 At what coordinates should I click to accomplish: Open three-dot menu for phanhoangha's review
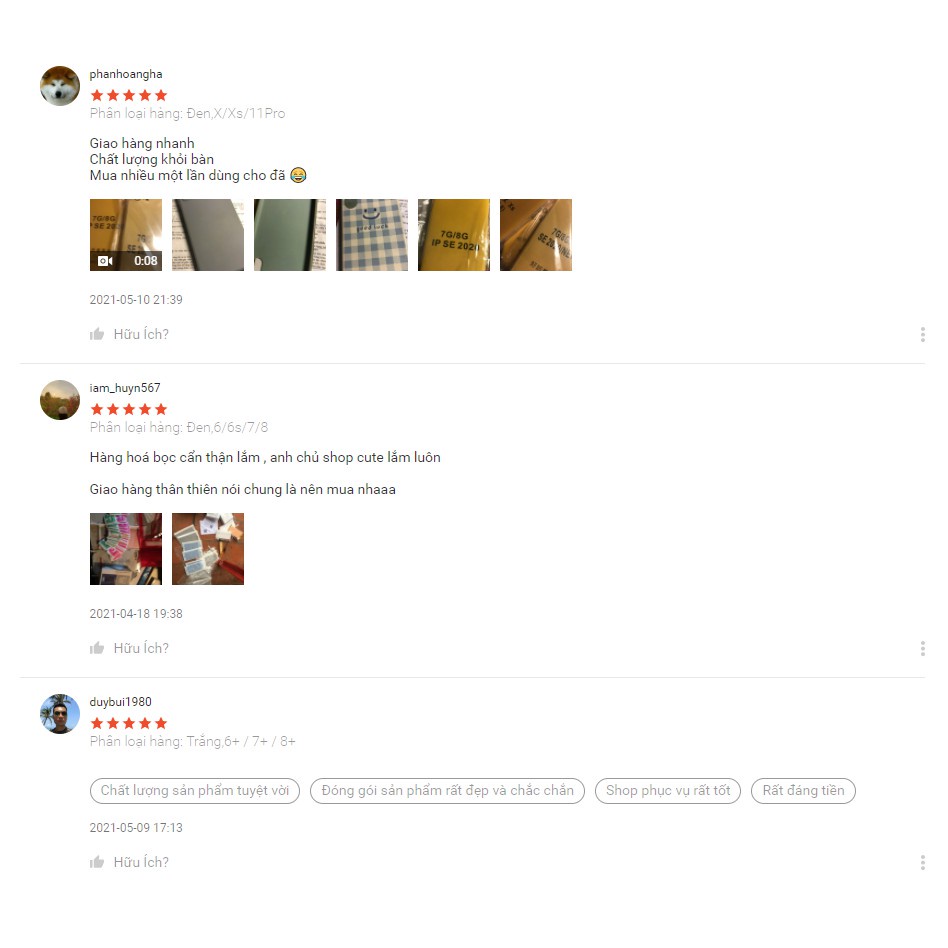pos(923,334)
